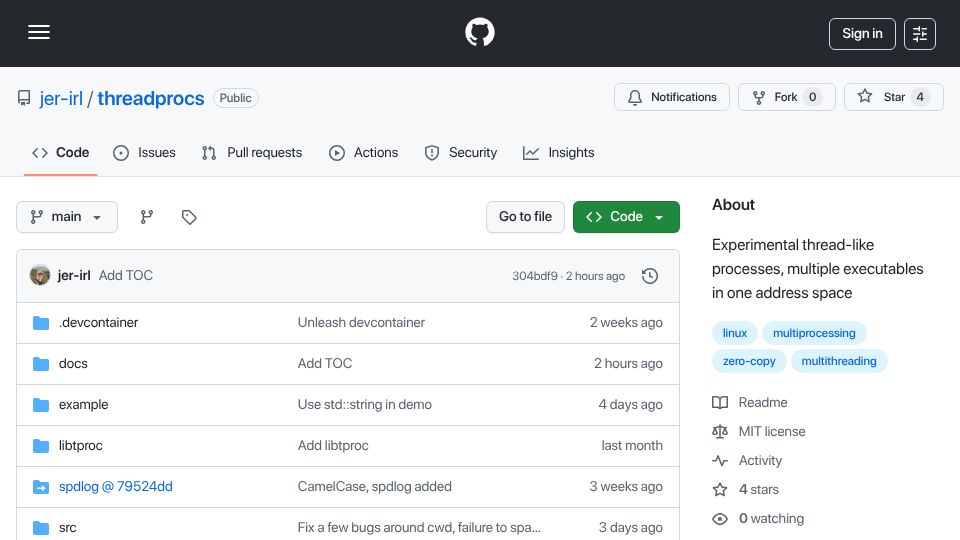This screenshot has height=540, width=960.
Task: Open the appearance settings sliders icon
Action: (x=920, y=34)
